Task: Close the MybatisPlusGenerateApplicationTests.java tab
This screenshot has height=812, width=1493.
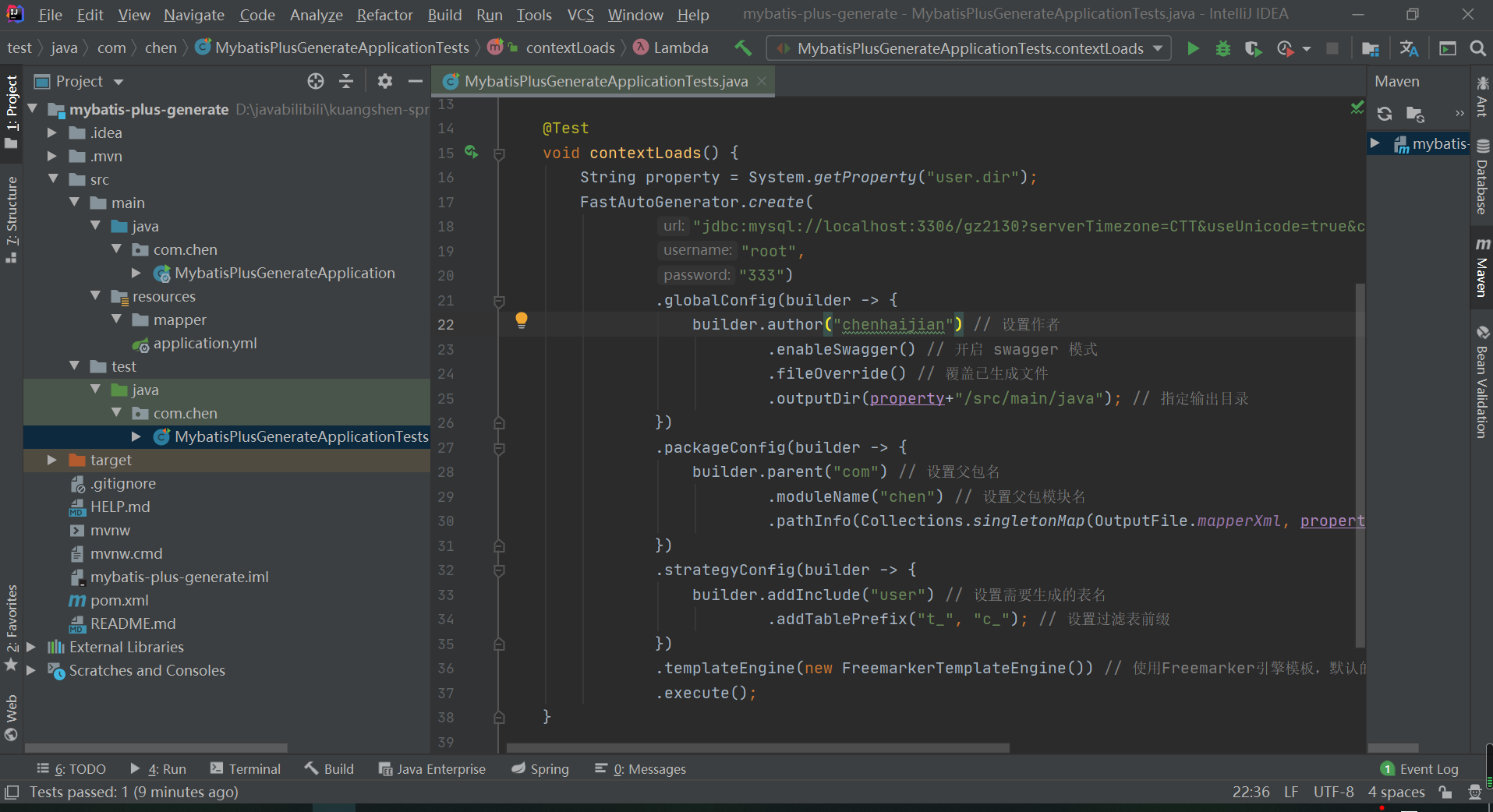Action: tap(762, 81)
